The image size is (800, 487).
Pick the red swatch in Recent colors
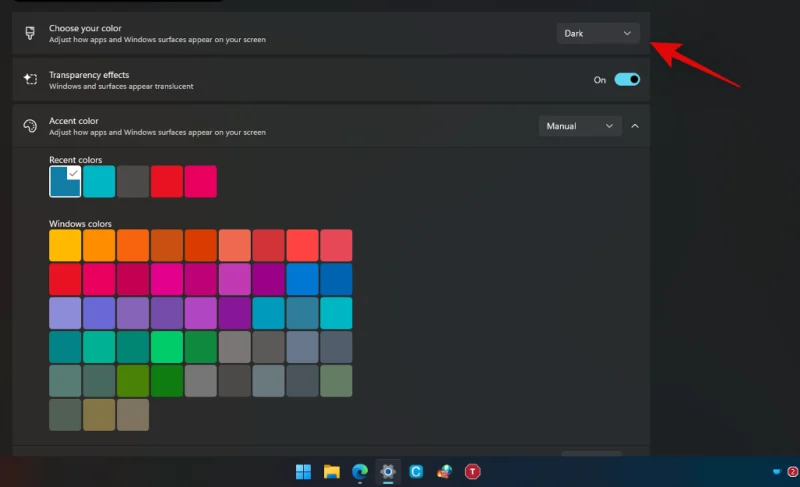coord(167,182)
